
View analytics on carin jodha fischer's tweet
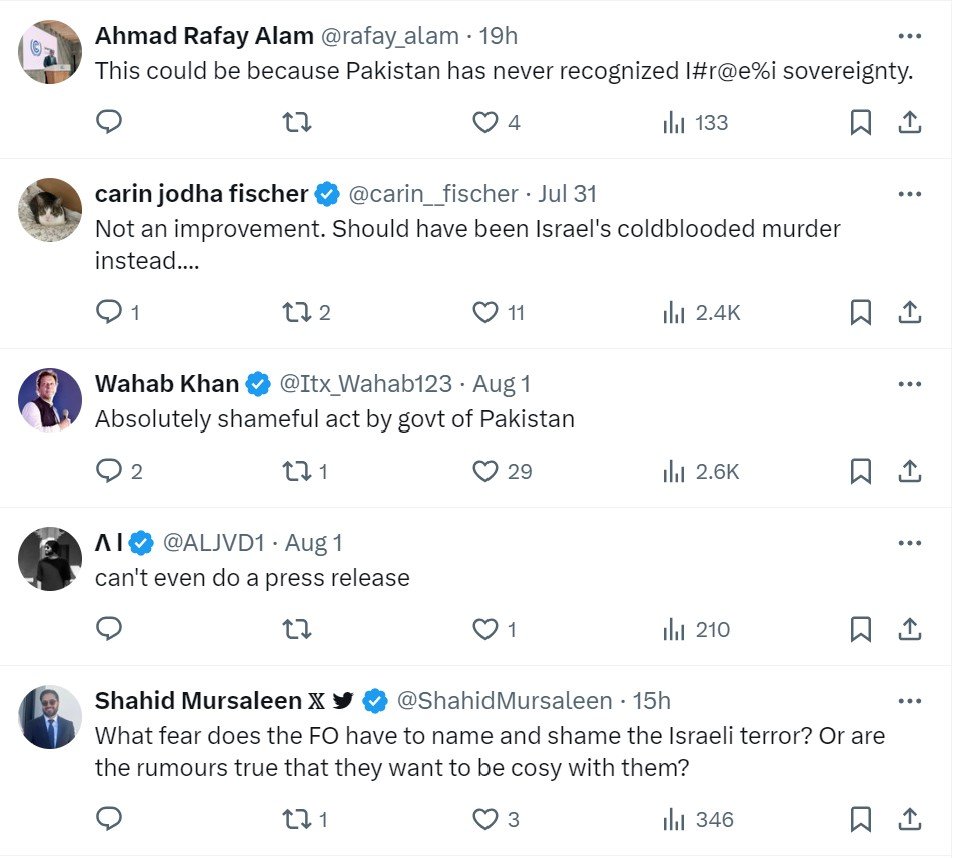click(x=701, y=313)
